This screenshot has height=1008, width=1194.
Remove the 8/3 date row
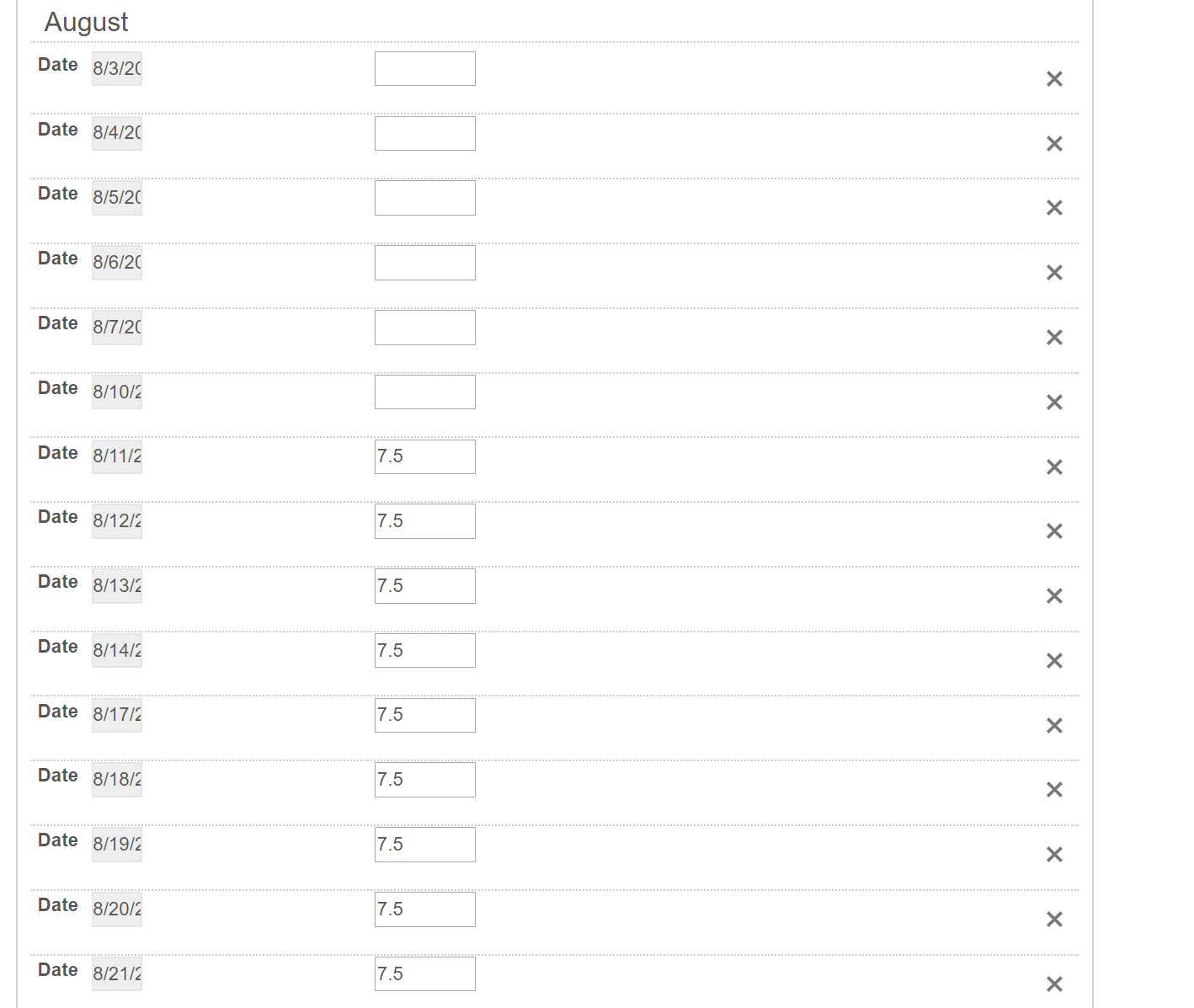1054,79
